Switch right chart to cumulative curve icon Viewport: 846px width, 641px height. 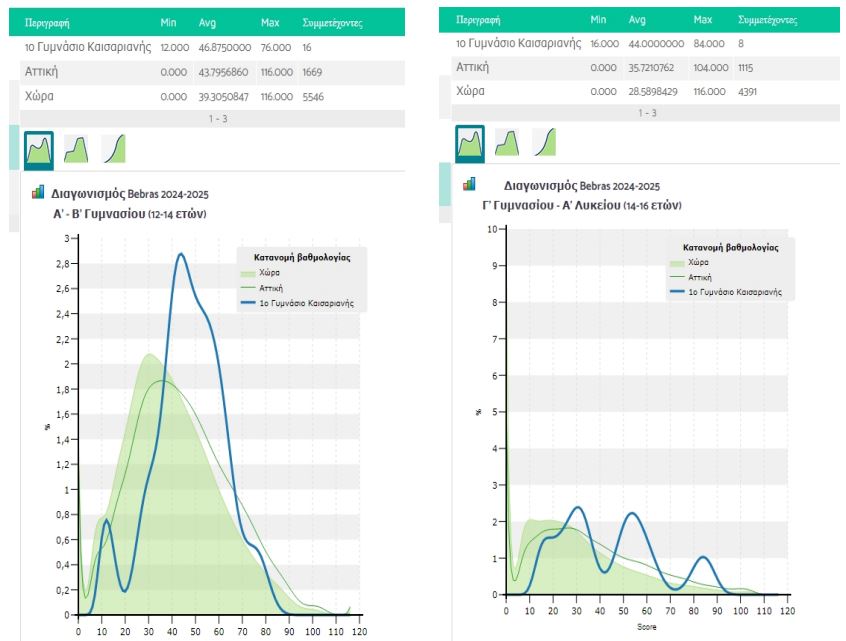(x=545, y=144)
